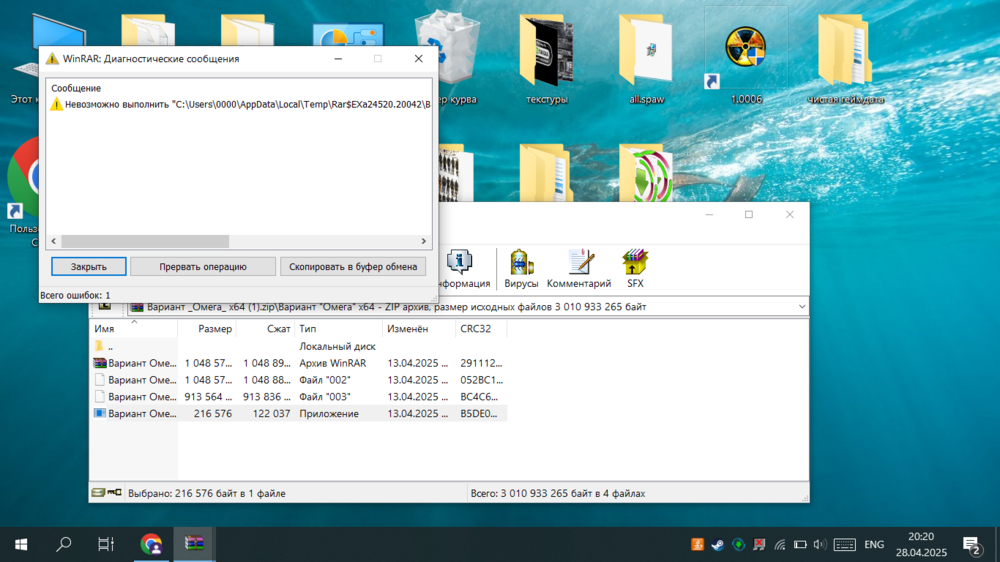Screen dimensions: 1000x562
Task: Click the Прервать операцию button
Action: pos(203,267)
